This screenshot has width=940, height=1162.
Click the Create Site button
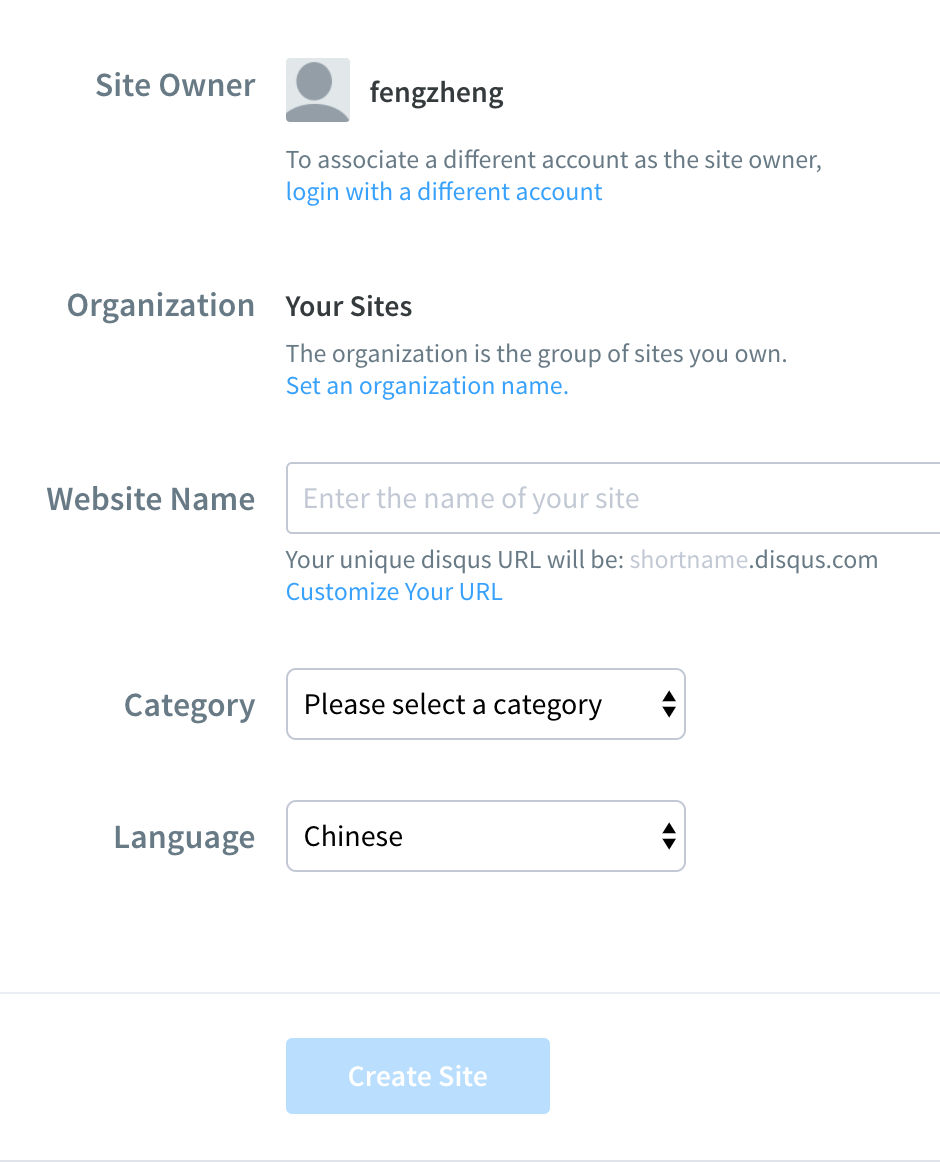point(417,1076)
